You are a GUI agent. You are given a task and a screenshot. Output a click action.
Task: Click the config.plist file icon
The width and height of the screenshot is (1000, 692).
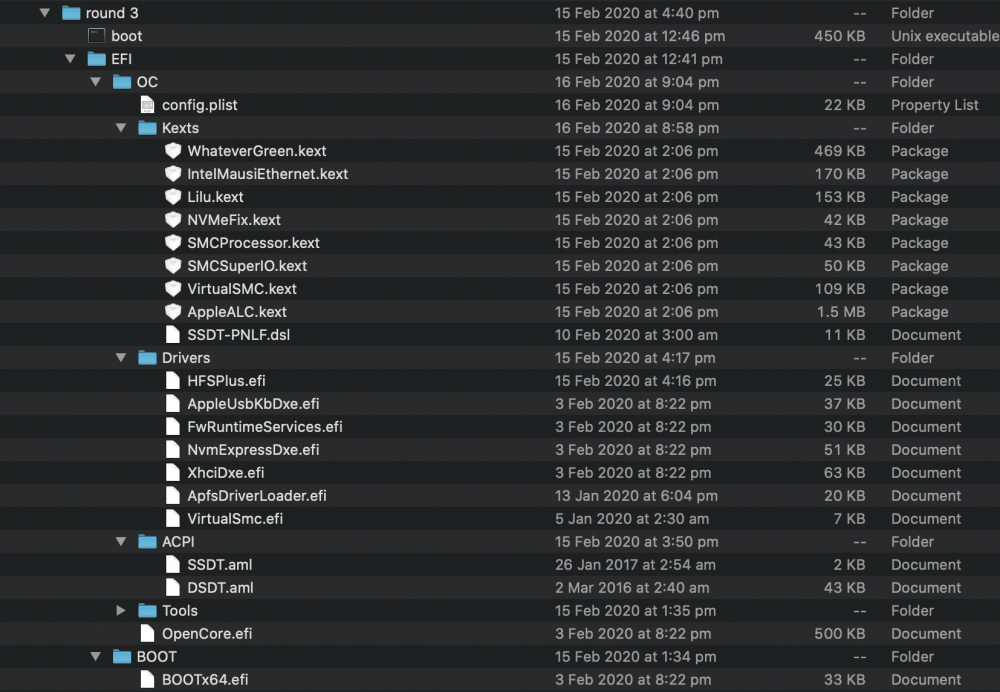click(147, 105)
